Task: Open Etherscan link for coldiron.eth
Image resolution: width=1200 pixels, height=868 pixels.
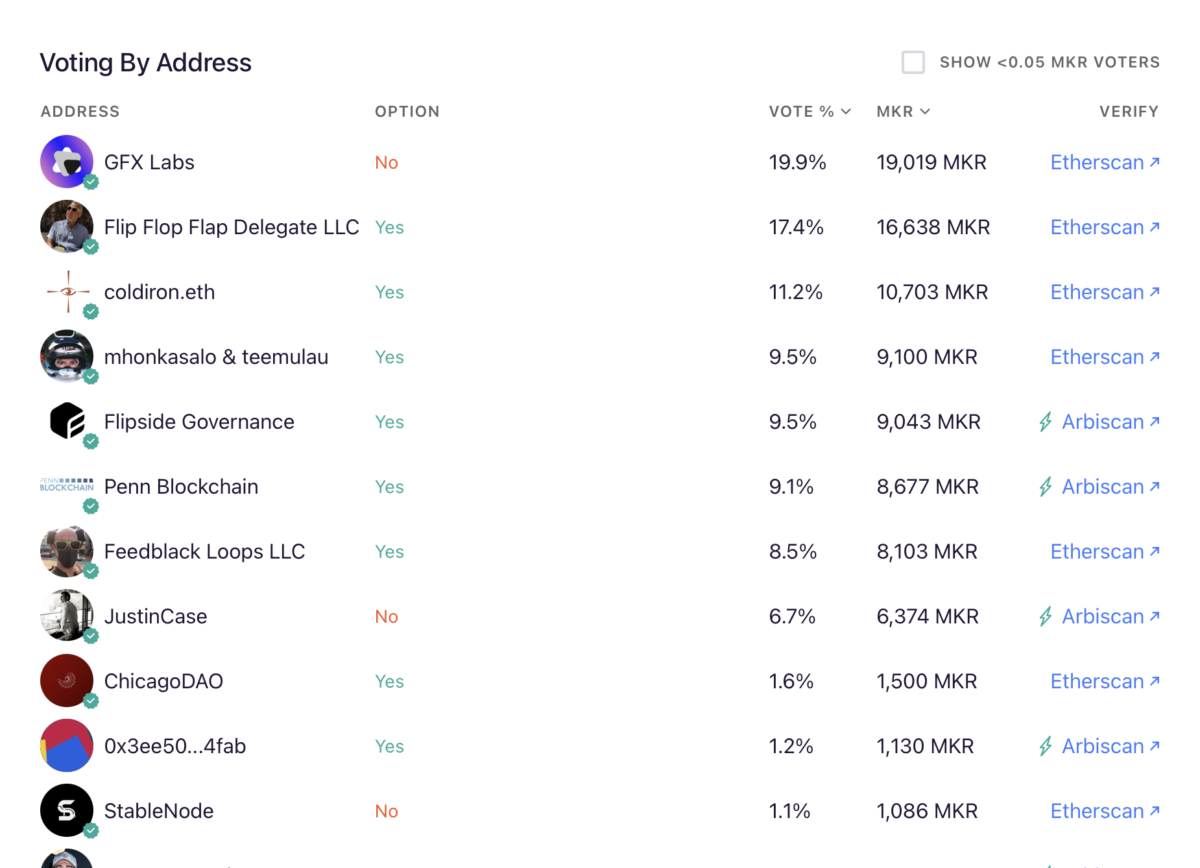Action: pyautogui.click(x=1105, y=292)
